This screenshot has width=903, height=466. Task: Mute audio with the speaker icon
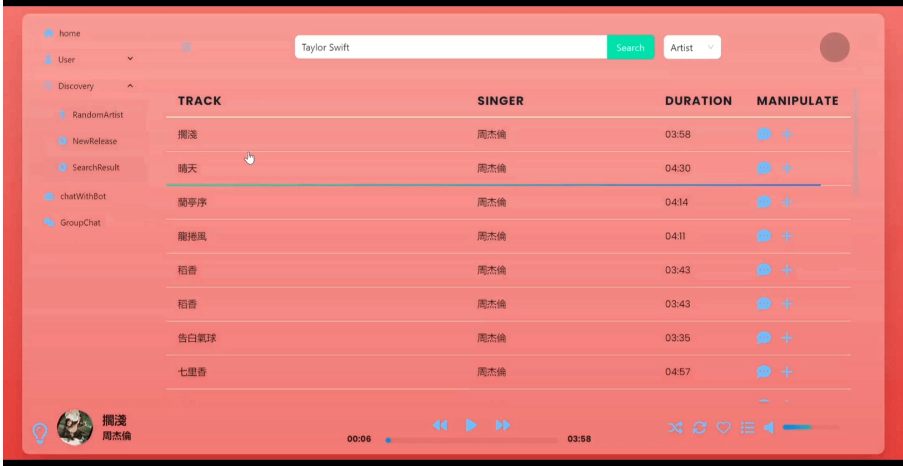pyautogui.click(x=769, y=427)
